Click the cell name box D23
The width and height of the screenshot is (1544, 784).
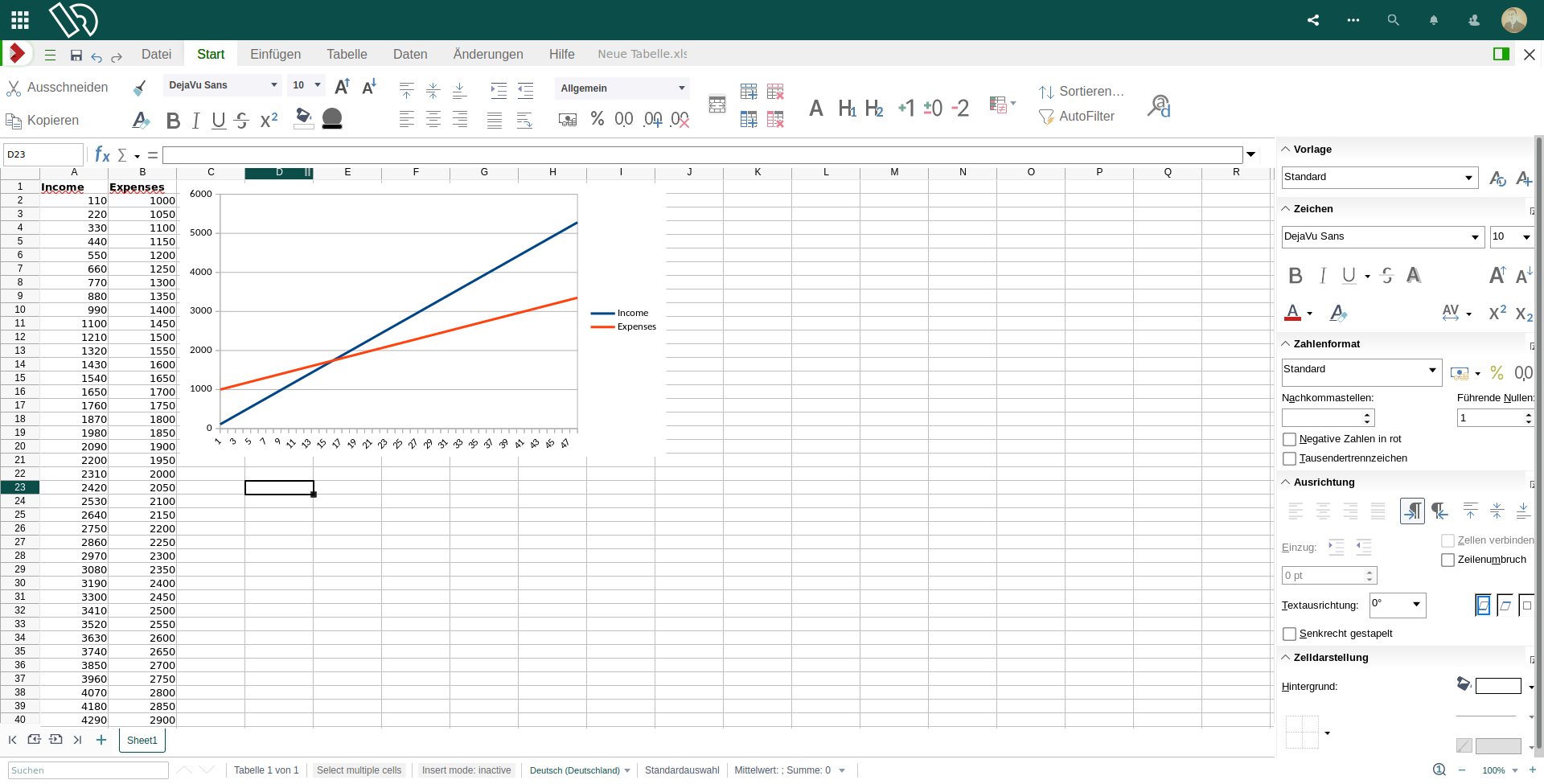tap(43, 154)
